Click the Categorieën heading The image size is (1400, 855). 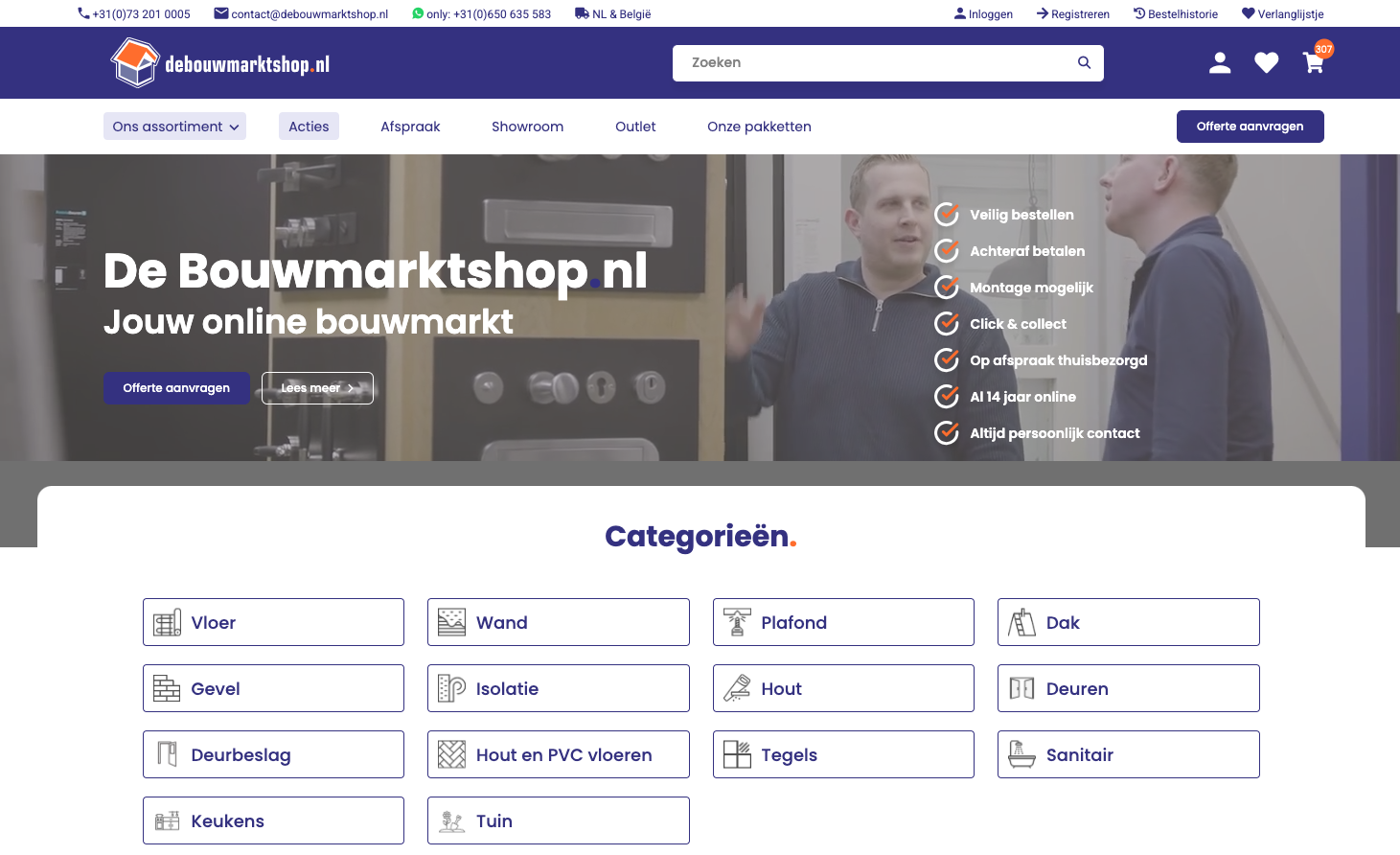pos(700,536)
